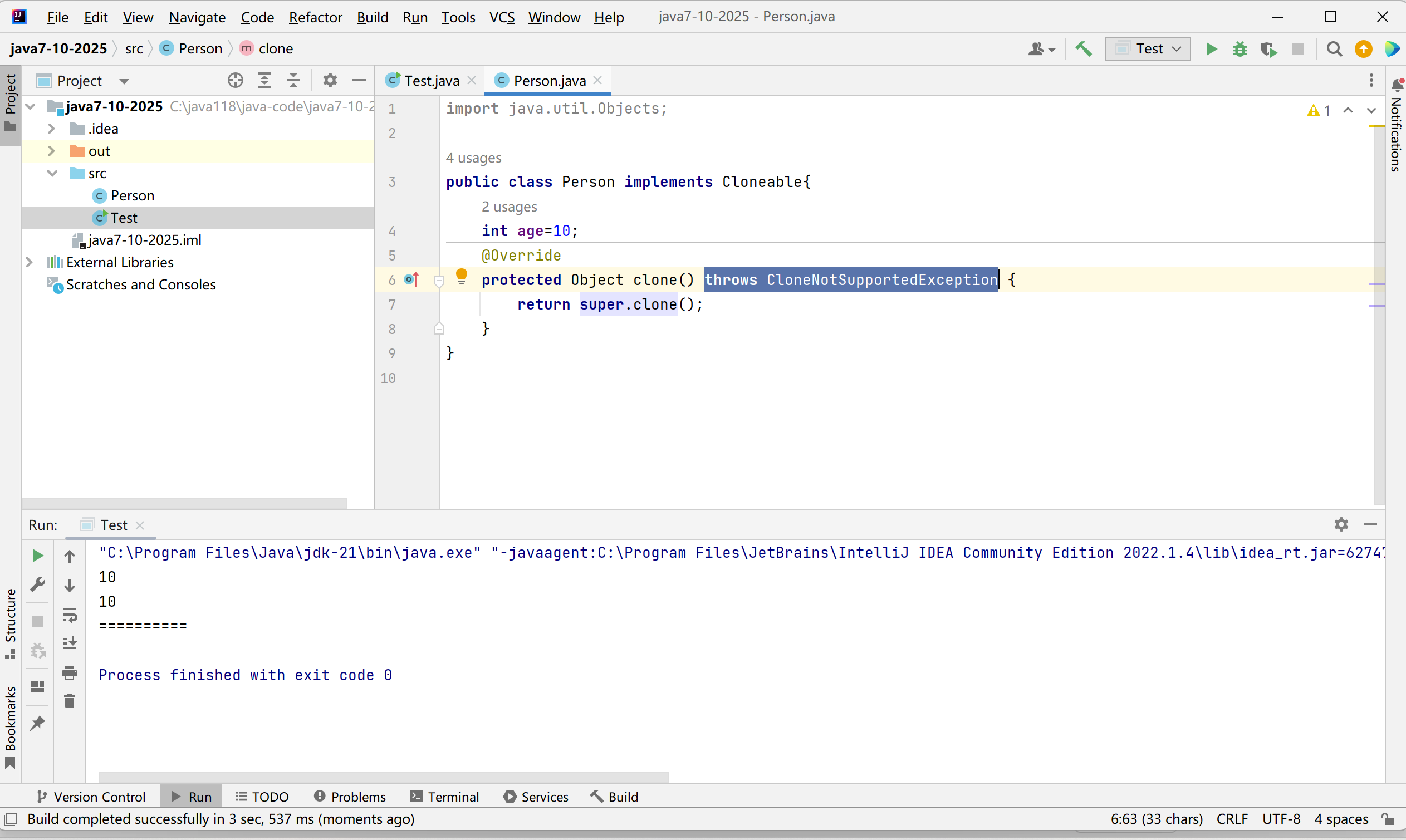Fold the clone method at line 6

pos(439,281)
